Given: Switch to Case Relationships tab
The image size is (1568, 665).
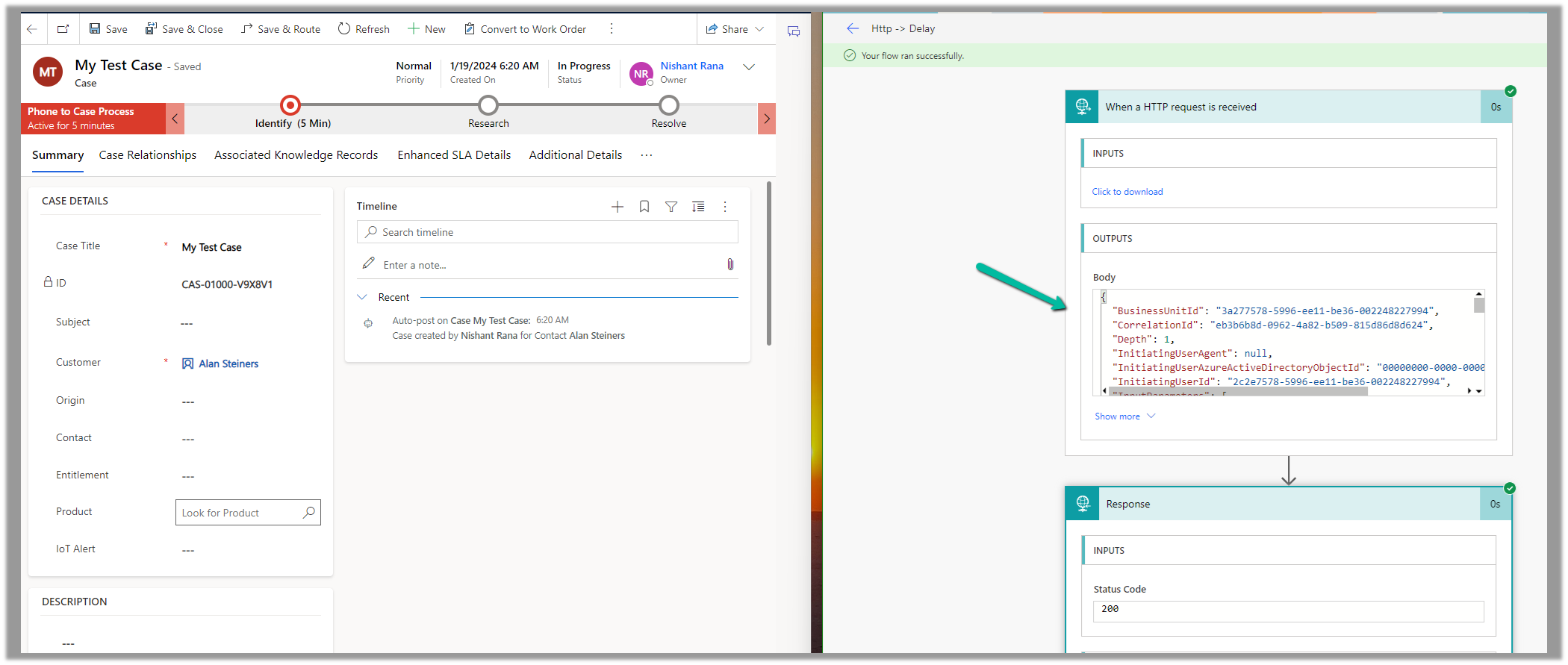Looking at the screenshot, I should [x=147, y=155].
